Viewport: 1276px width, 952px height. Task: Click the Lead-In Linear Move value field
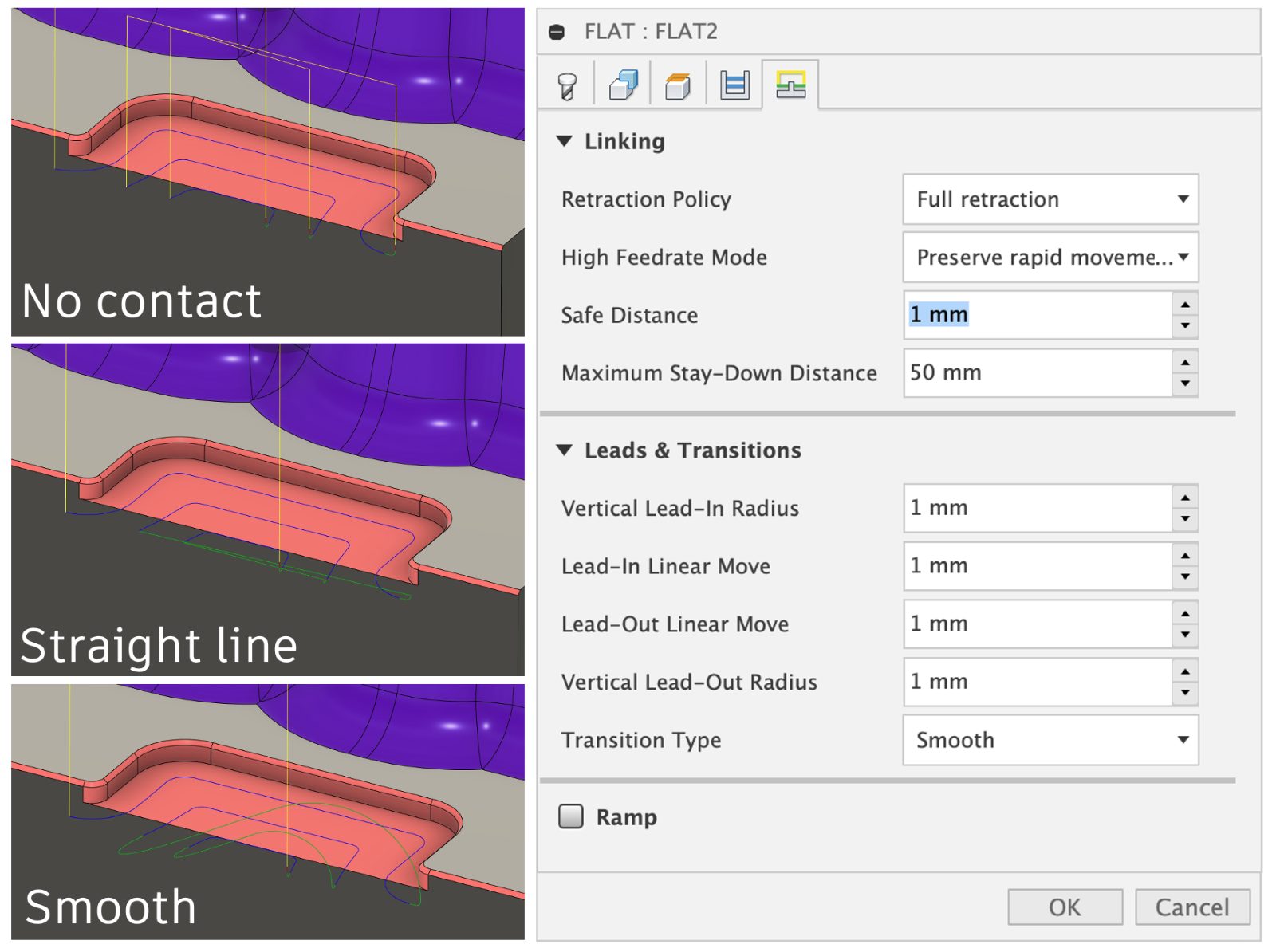pos(1037,566)
